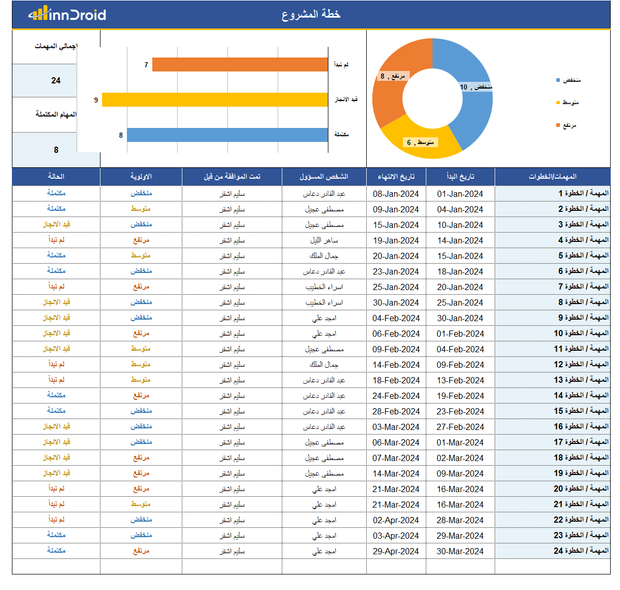
Task: Click the priority "متوسط" in task 2 row
Action: [x=141, y=209]
